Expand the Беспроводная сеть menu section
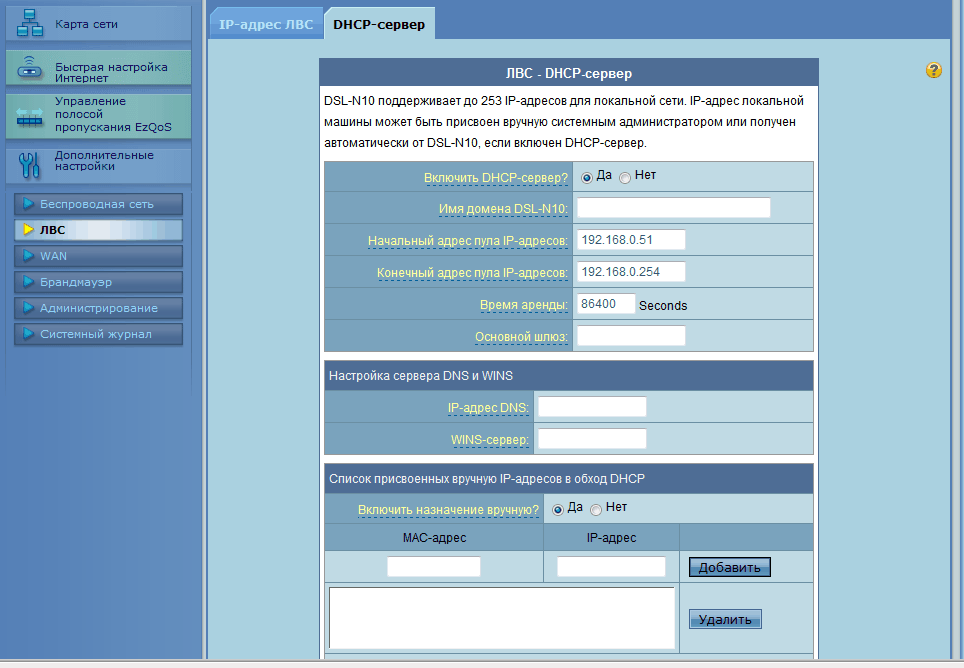 click(98, 204)
